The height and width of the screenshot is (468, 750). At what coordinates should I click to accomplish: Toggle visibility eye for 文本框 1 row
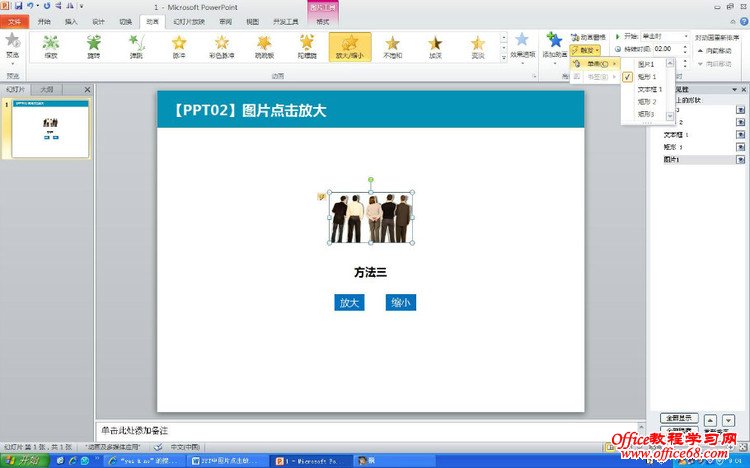[740, 135]
